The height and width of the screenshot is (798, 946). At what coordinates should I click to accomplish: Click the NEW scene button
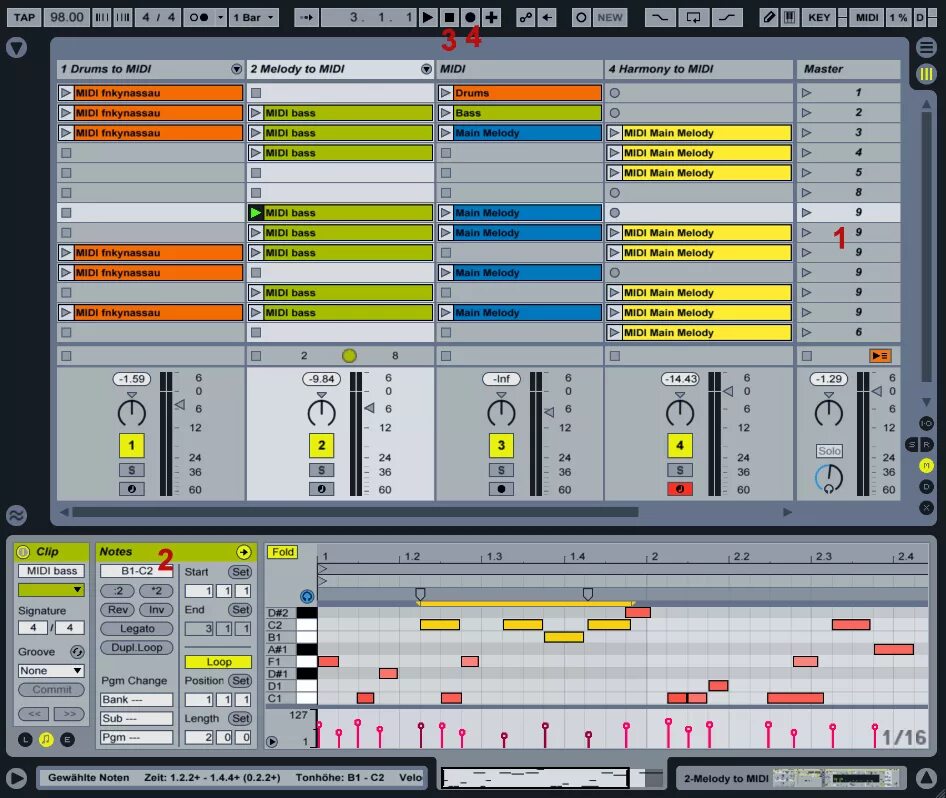[610, 17]
